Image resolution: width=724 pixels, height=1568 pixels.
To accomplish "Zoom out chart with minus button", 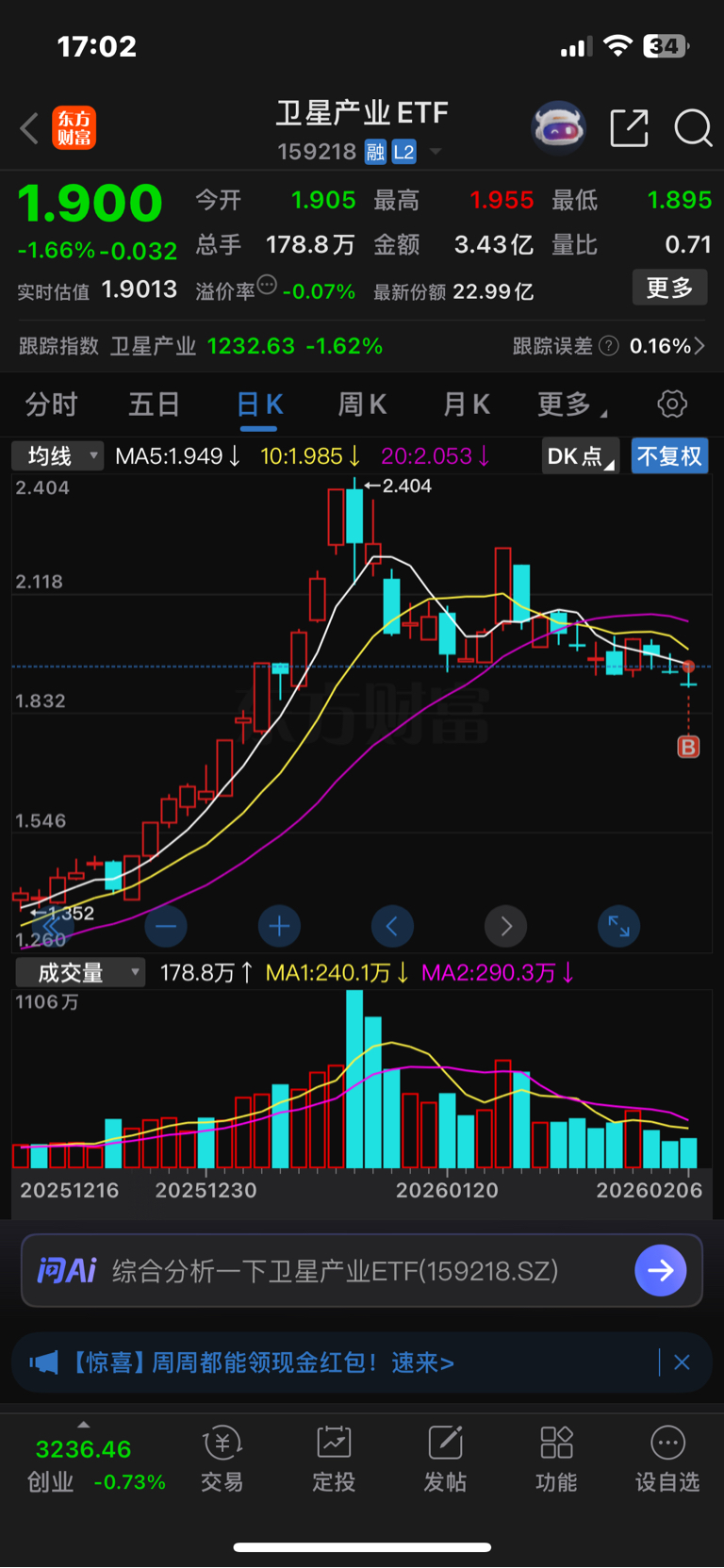I will tap(166, 927).
